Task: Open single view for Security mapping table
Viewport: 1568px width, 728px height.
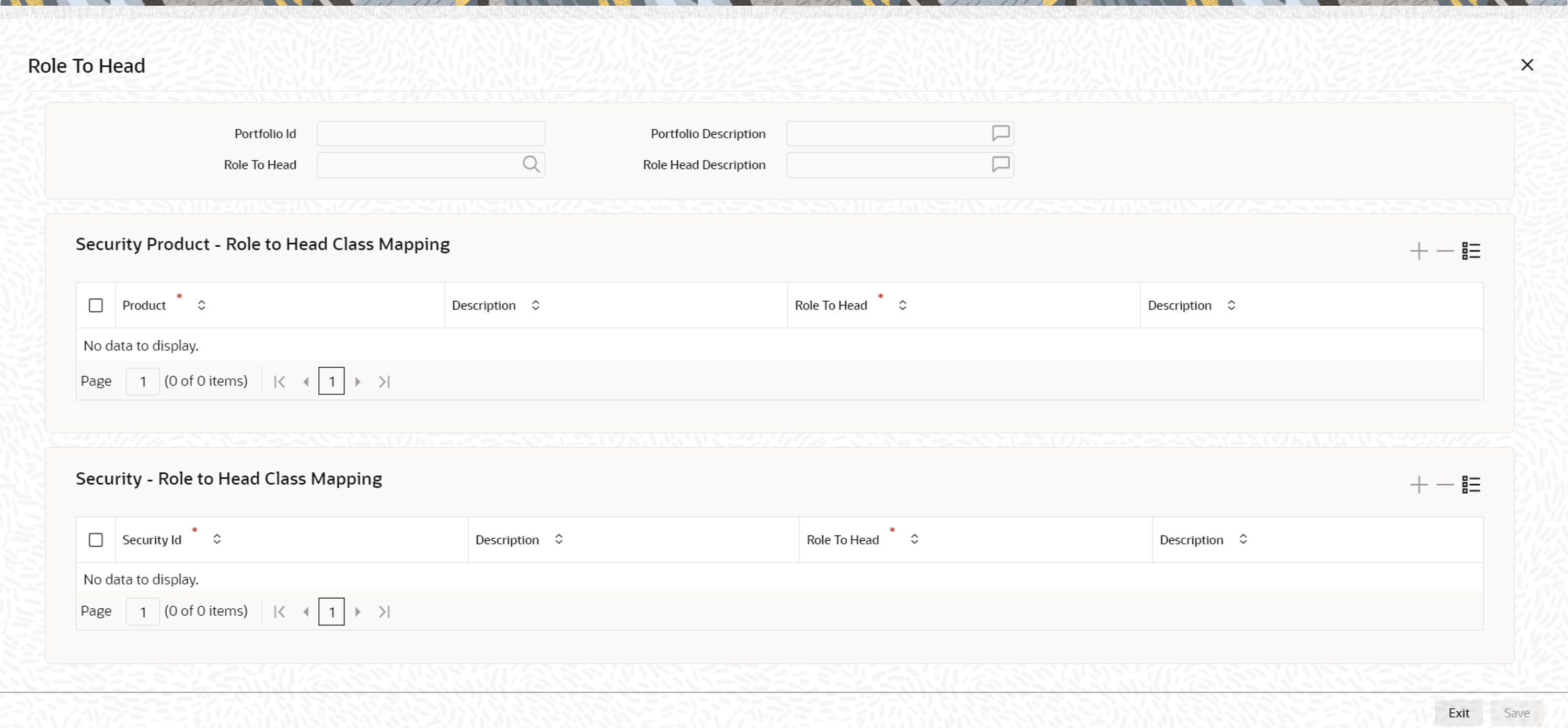Action: pos(1471,485)
